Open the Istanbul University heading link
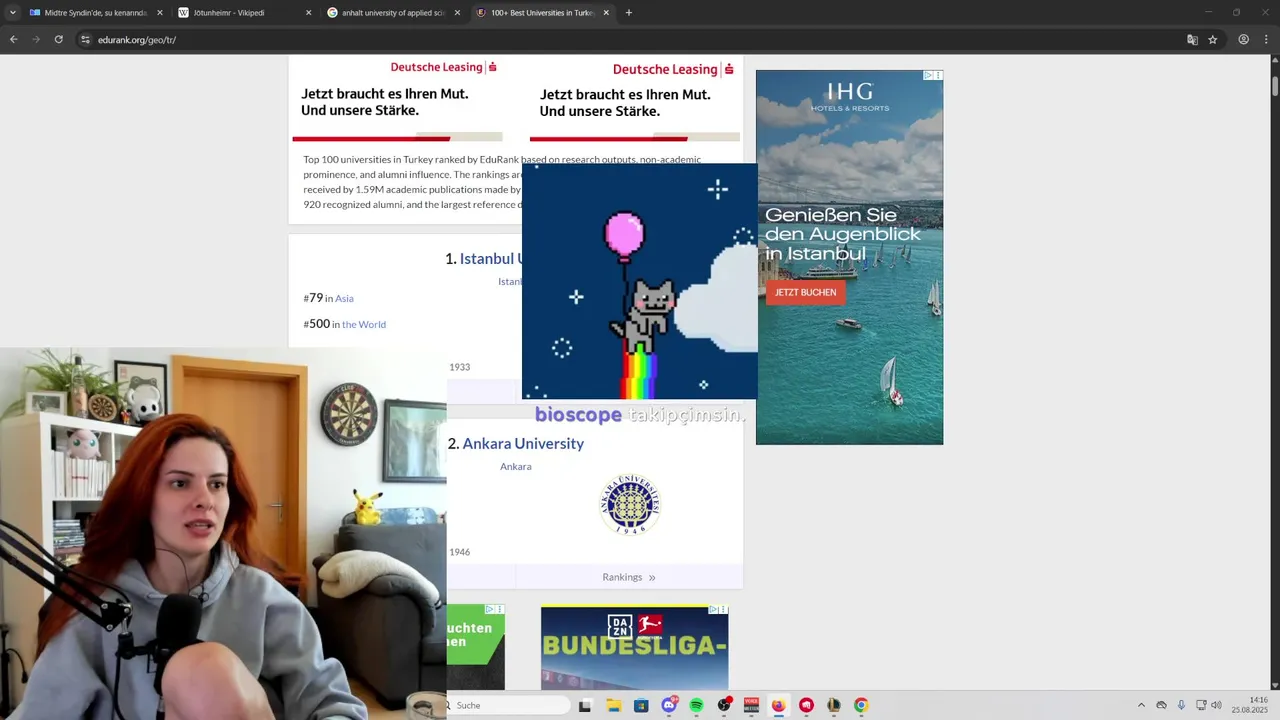Viewport: 1280px width, 720px height. point(491,259)
